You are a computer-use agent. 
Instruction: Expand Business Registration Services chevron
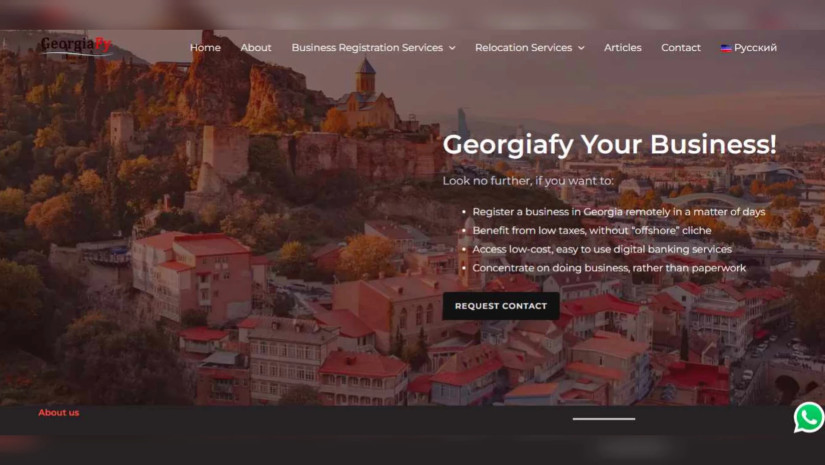click(x=452, y=48)
